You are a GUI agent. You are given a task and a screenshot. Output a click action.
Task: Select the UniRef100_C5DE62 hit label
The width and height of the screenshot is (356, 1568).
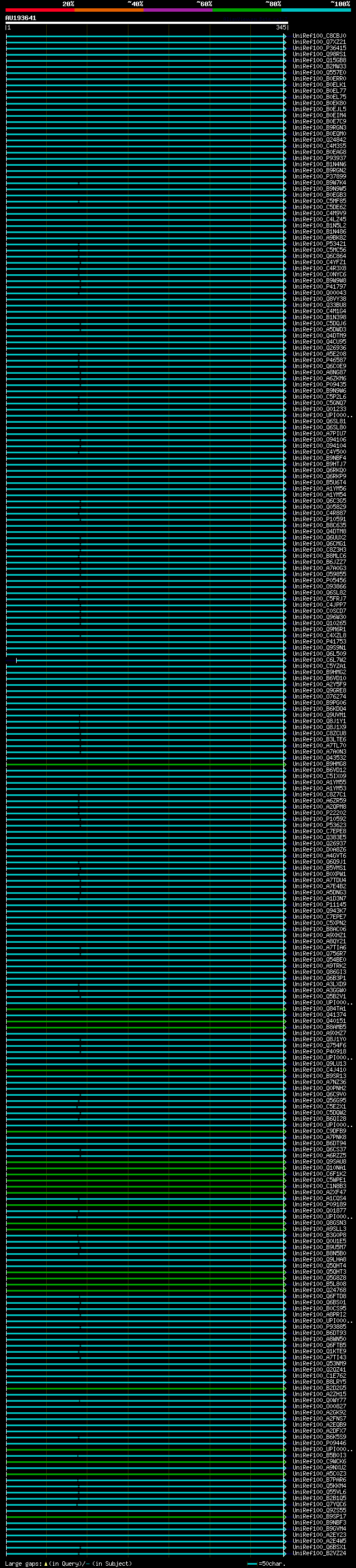319,207
